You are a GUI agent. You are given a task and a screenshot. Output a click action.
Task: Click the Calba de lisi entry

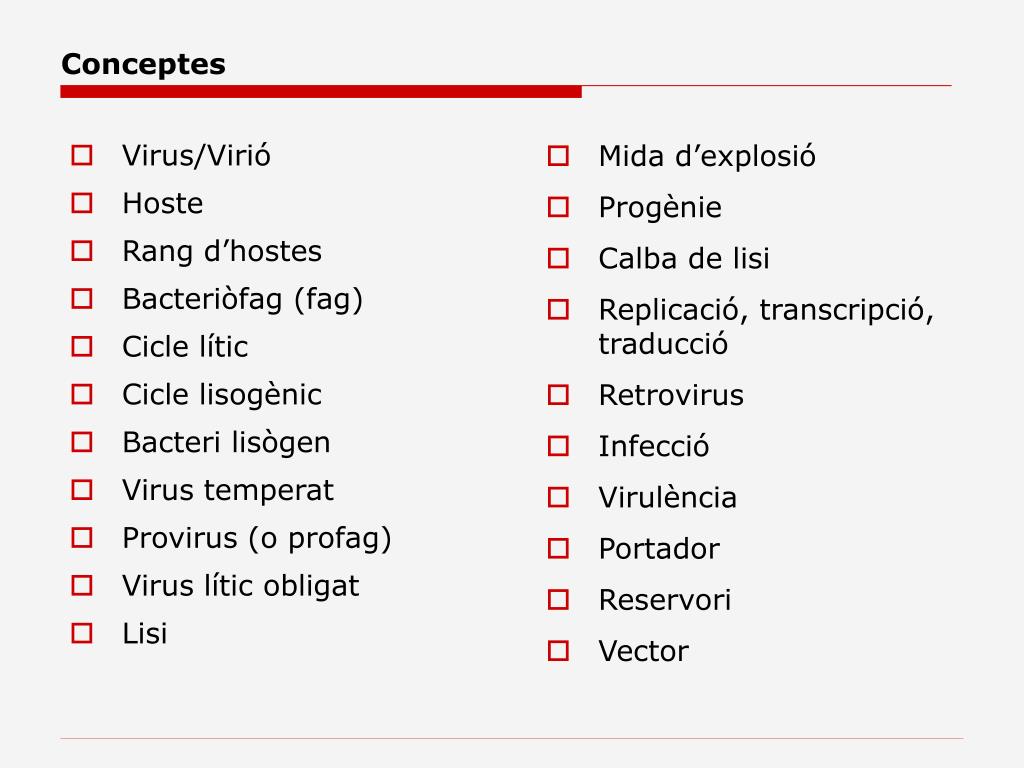(x=684, y=258)
